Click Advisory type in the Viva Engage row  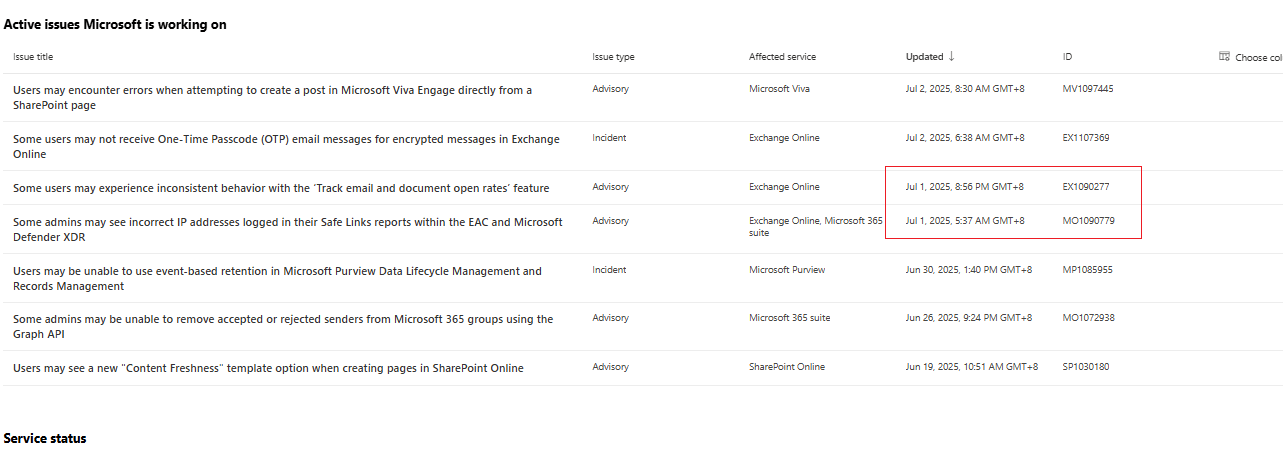(x=611, y=89)
